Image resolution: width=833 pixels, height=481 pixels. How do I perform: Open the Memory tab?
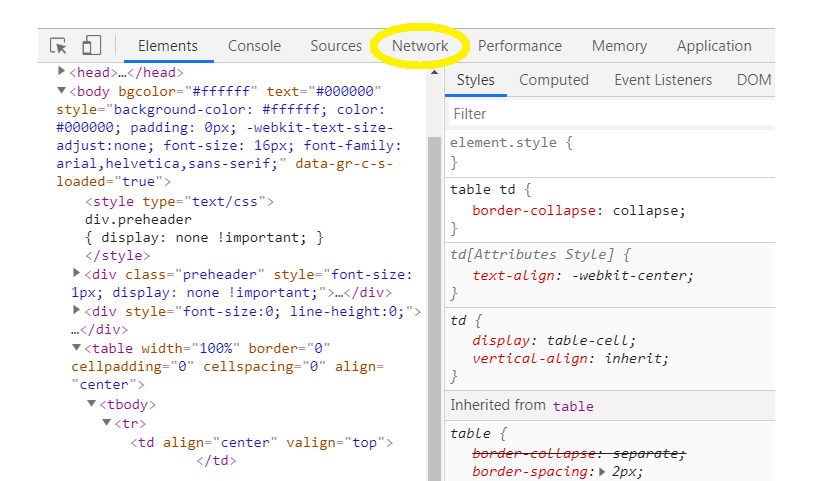[619, 46]
